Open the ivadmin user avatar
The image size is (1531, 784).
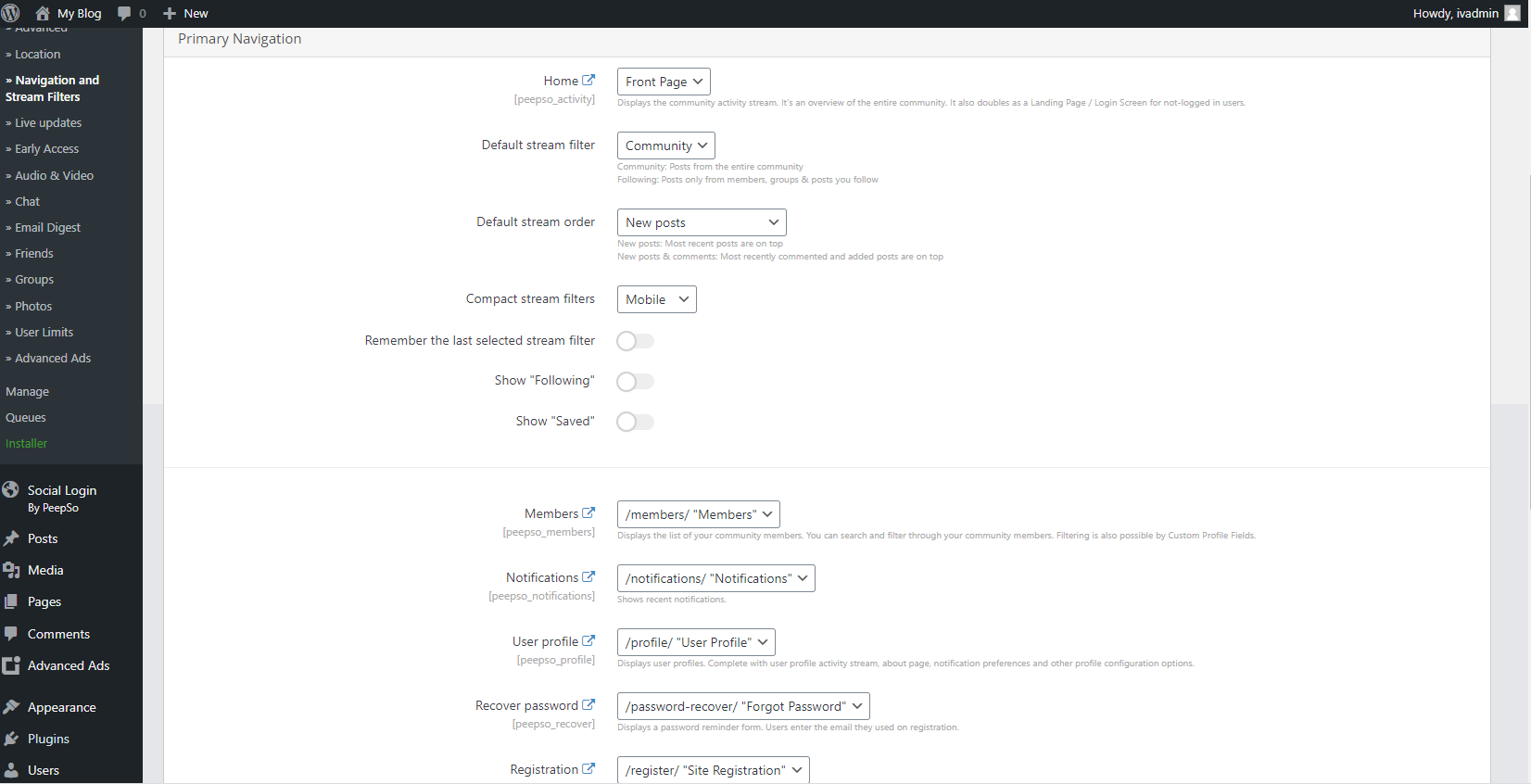pos(1512,13)
